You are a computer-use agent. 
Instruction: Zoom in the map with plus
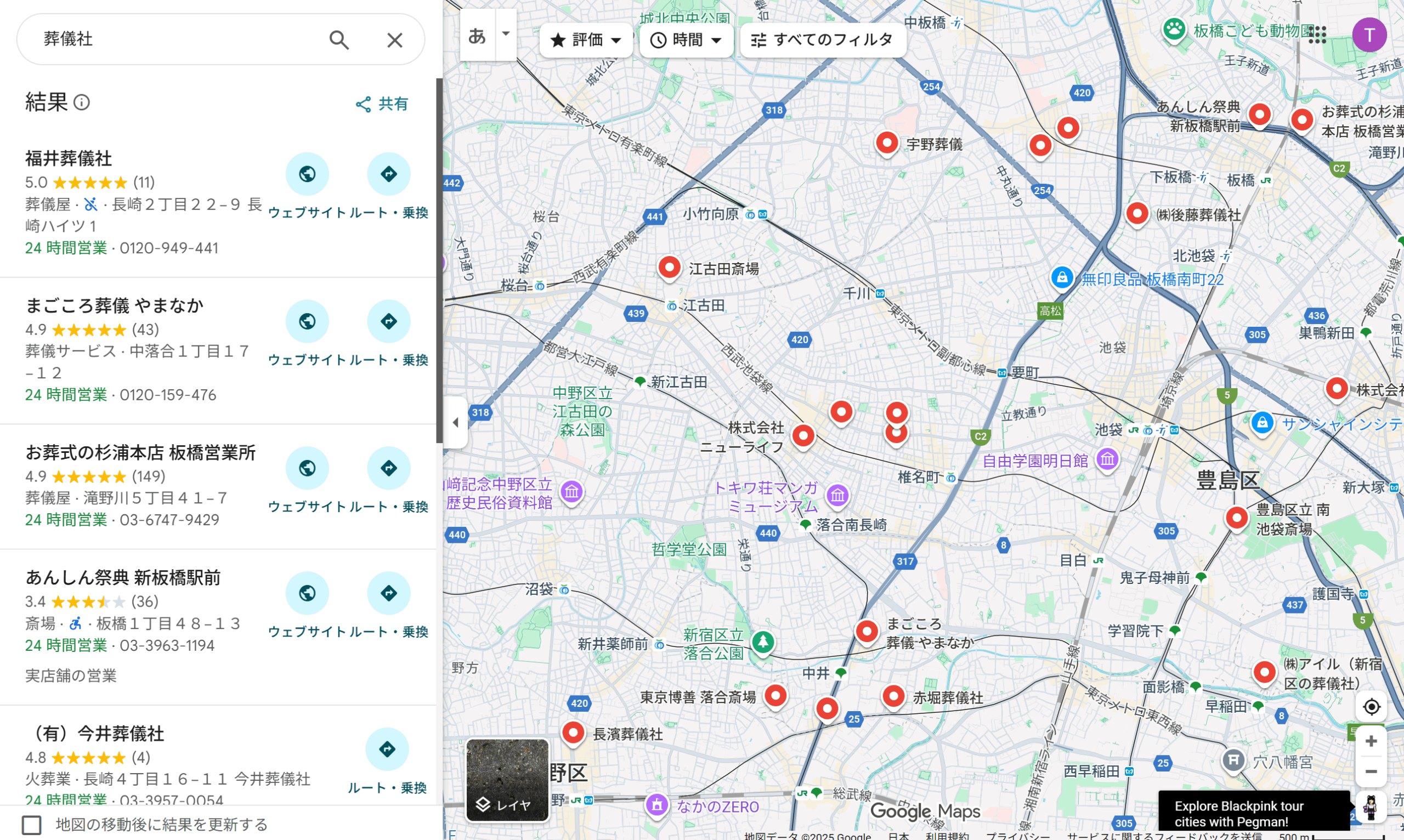tap(1371, 741)
